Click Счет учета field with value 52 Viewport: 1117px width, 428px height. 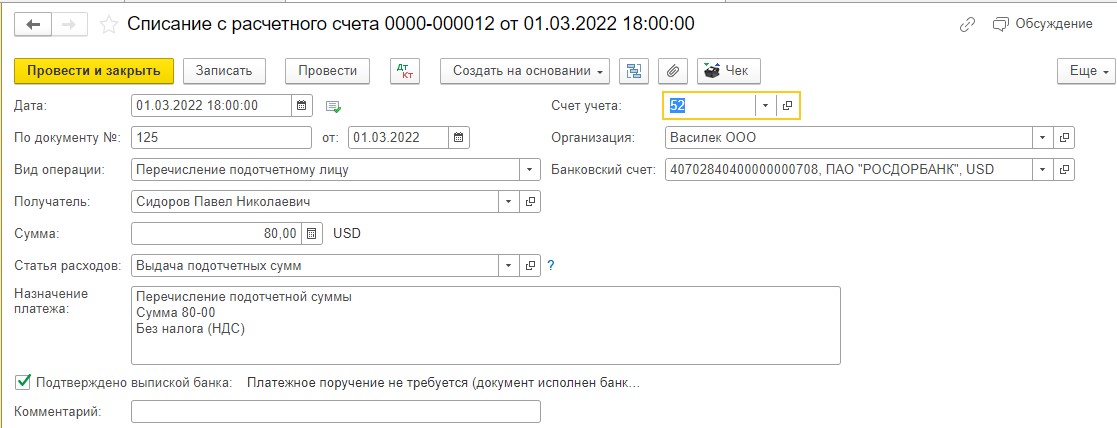coord(710,105)
